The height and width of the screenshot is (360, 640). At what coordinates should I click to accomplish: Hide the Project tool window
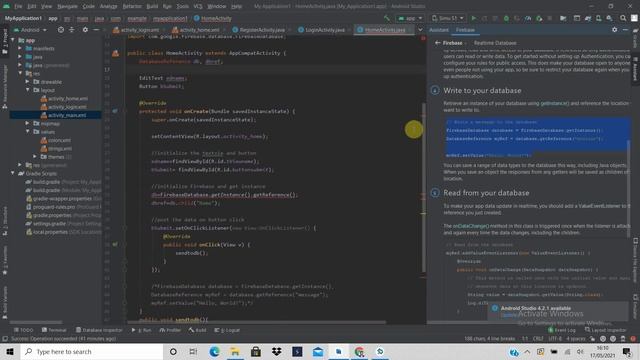pos(96,30)
